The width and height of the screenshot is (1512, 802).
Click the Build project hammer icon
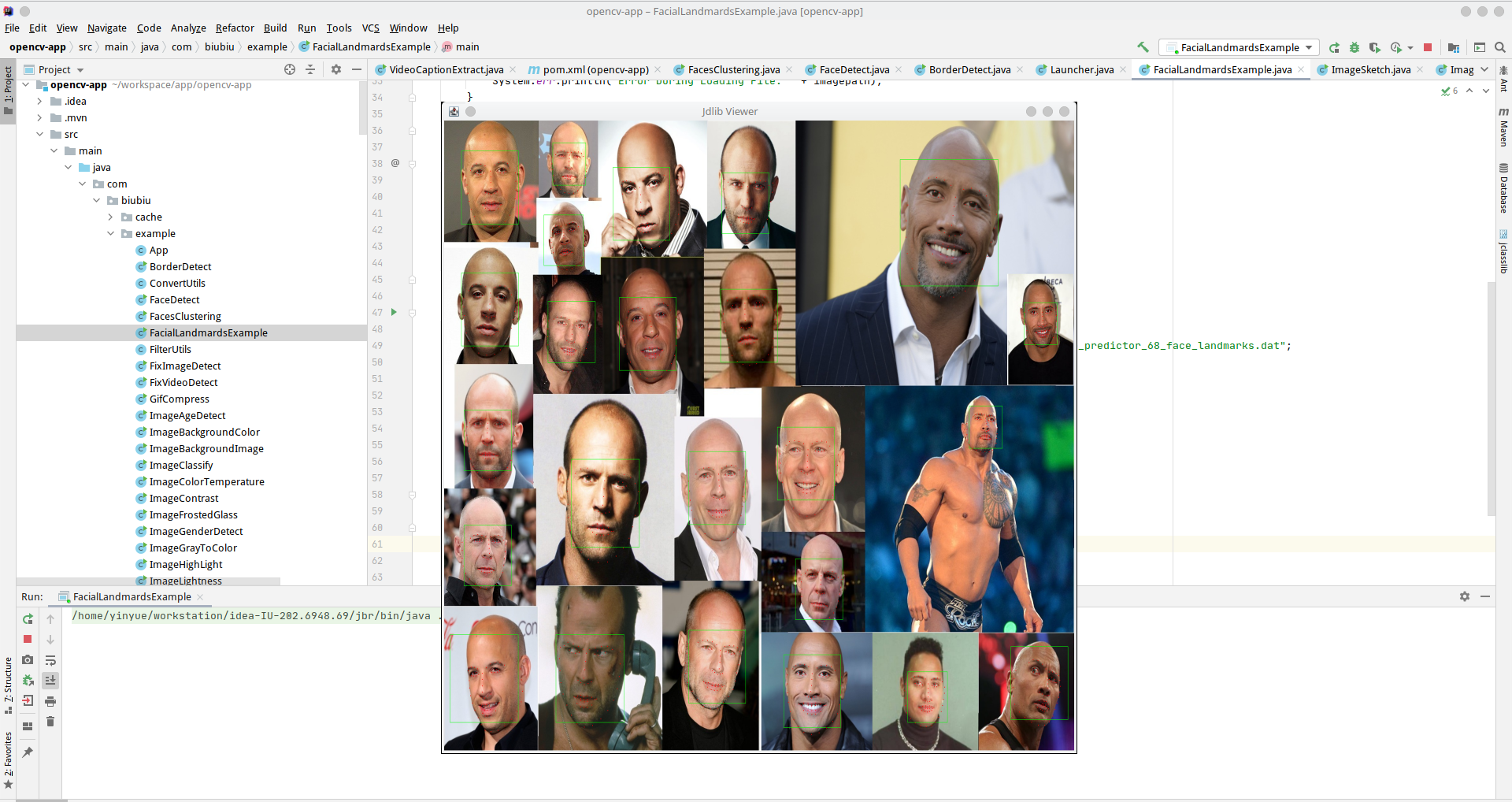pos(1143,47)
